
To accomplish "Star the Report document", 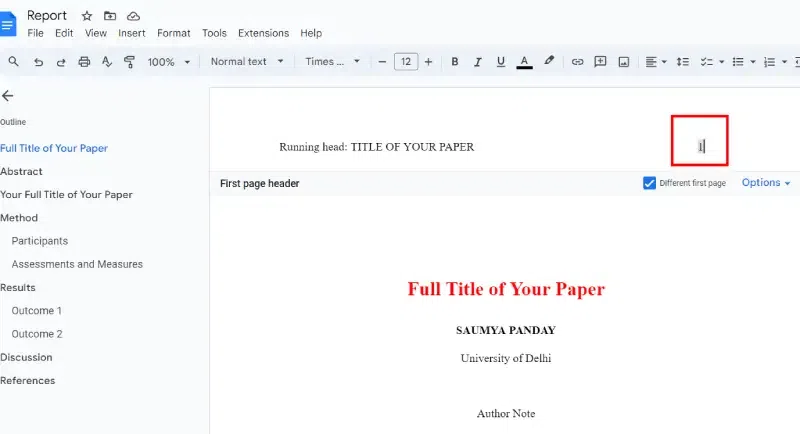I will click(x=87, y=16).
